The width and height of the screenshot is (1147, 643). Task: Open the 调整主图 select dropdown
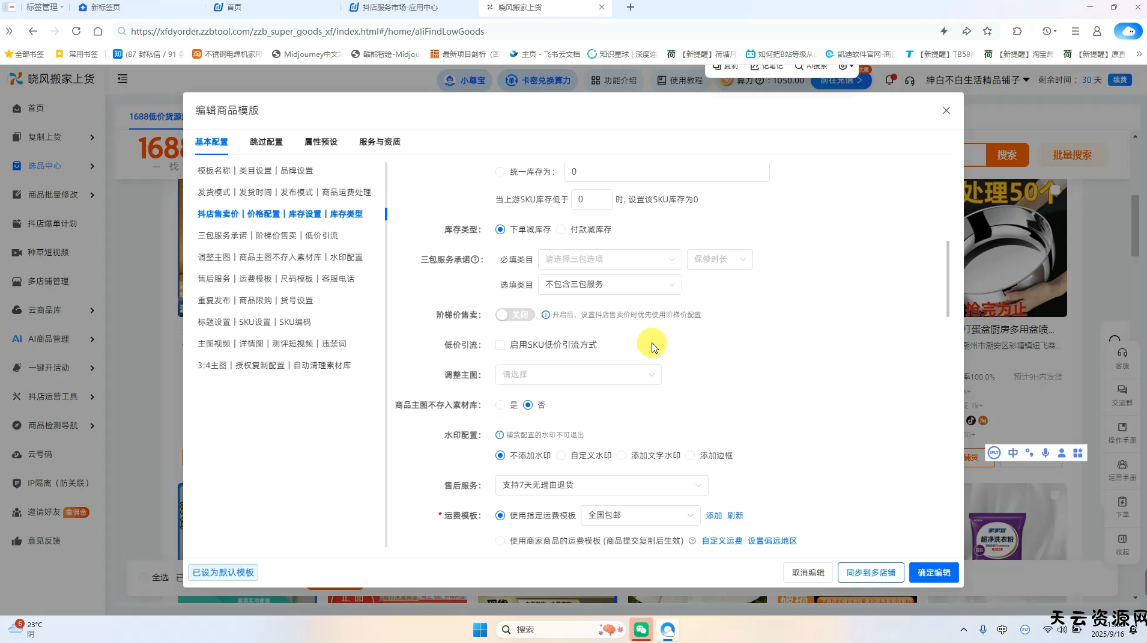(x=578, y=375)
